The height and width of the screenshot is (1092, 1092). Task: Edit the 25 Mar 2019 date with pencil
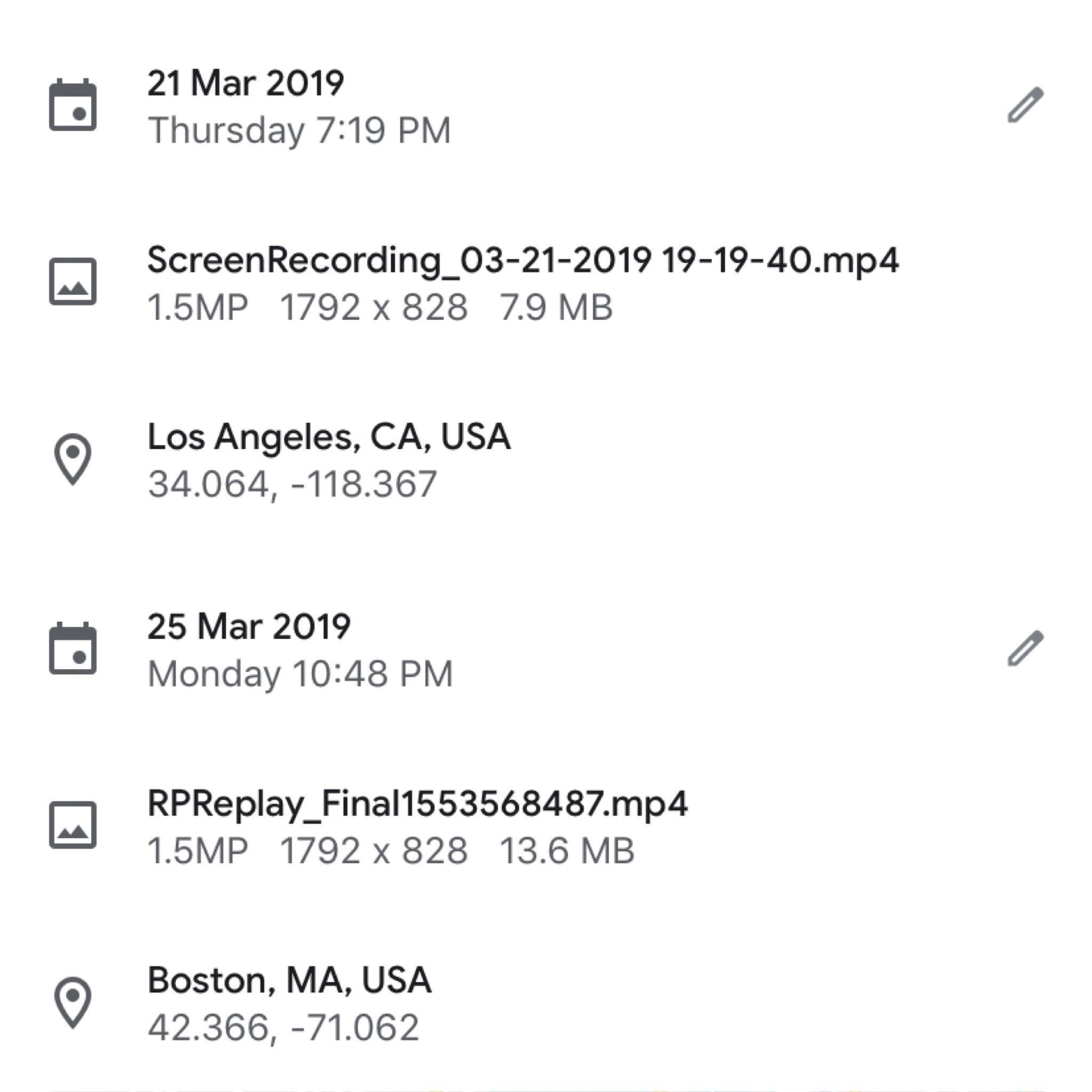1025,648
